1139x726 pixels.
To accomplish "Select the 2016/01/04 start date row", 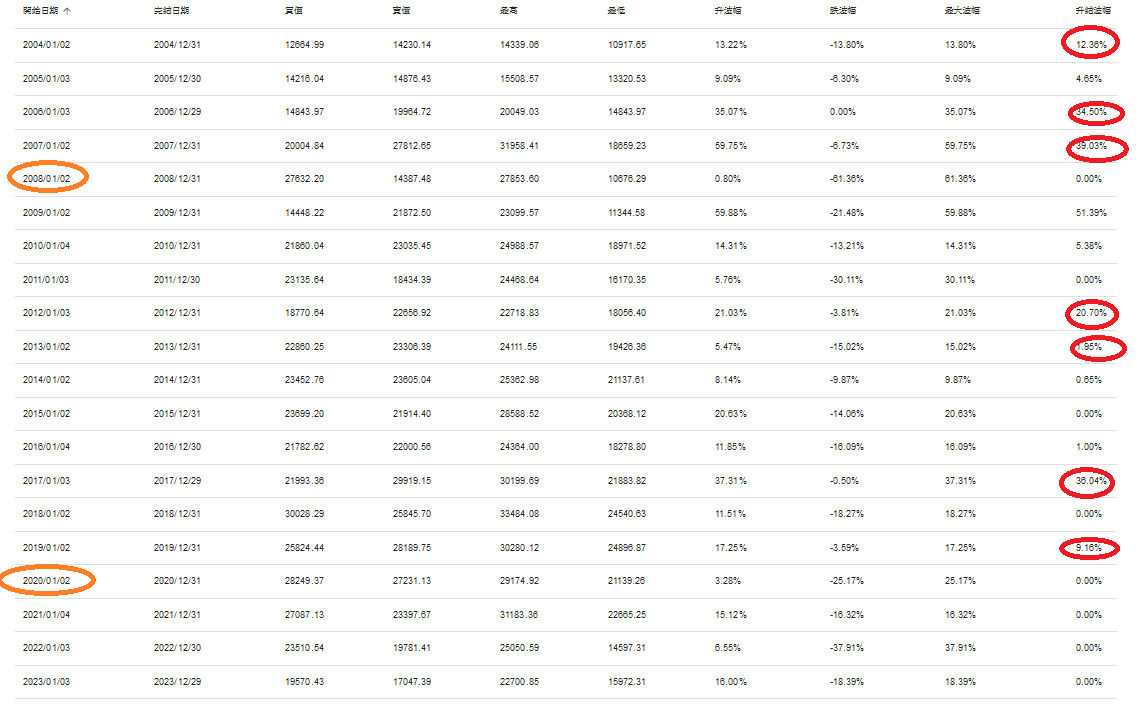I will click(47, 447).
